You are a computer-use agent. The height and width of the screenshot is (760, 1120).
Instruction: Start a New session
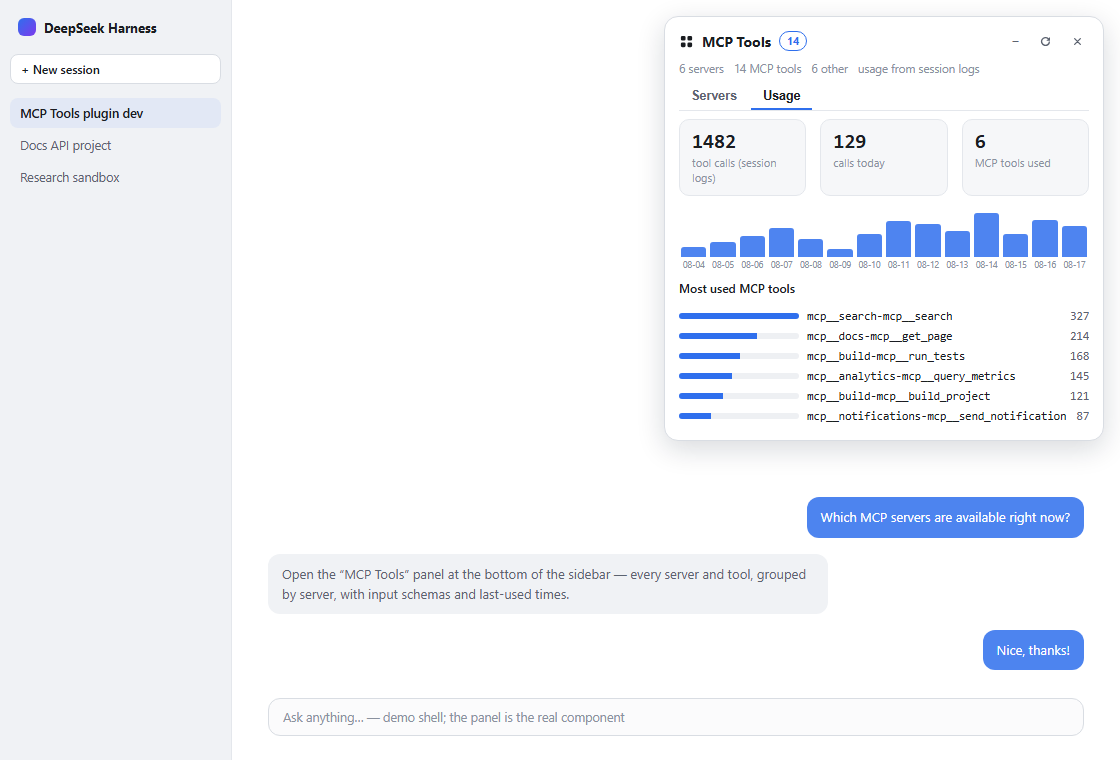(x=115, y=69)
